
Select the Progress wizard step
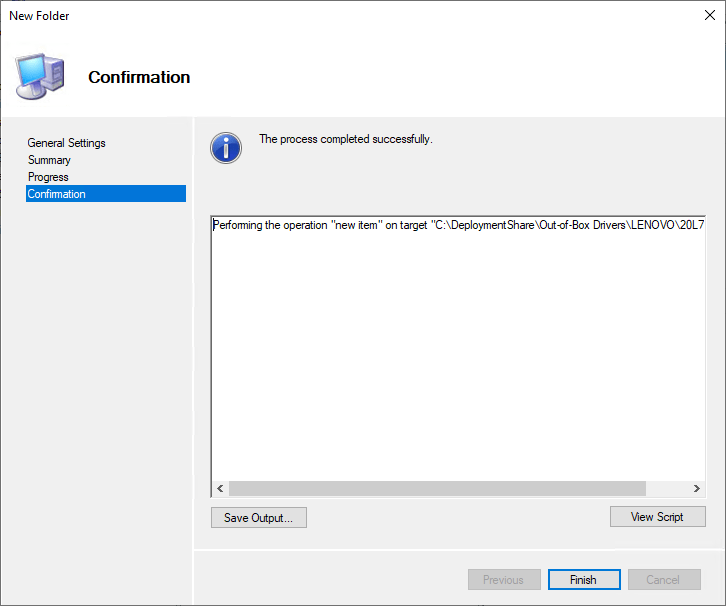click(x=48, y=177)
